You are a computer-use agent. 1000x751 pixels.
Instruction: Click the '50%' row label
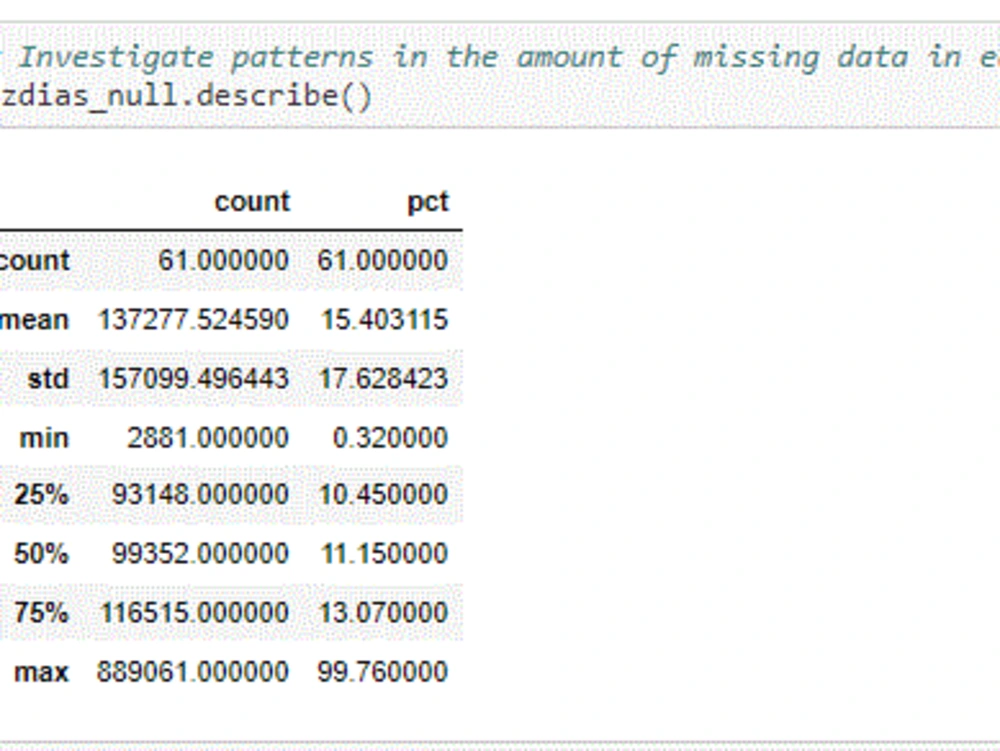click(41, 553)
